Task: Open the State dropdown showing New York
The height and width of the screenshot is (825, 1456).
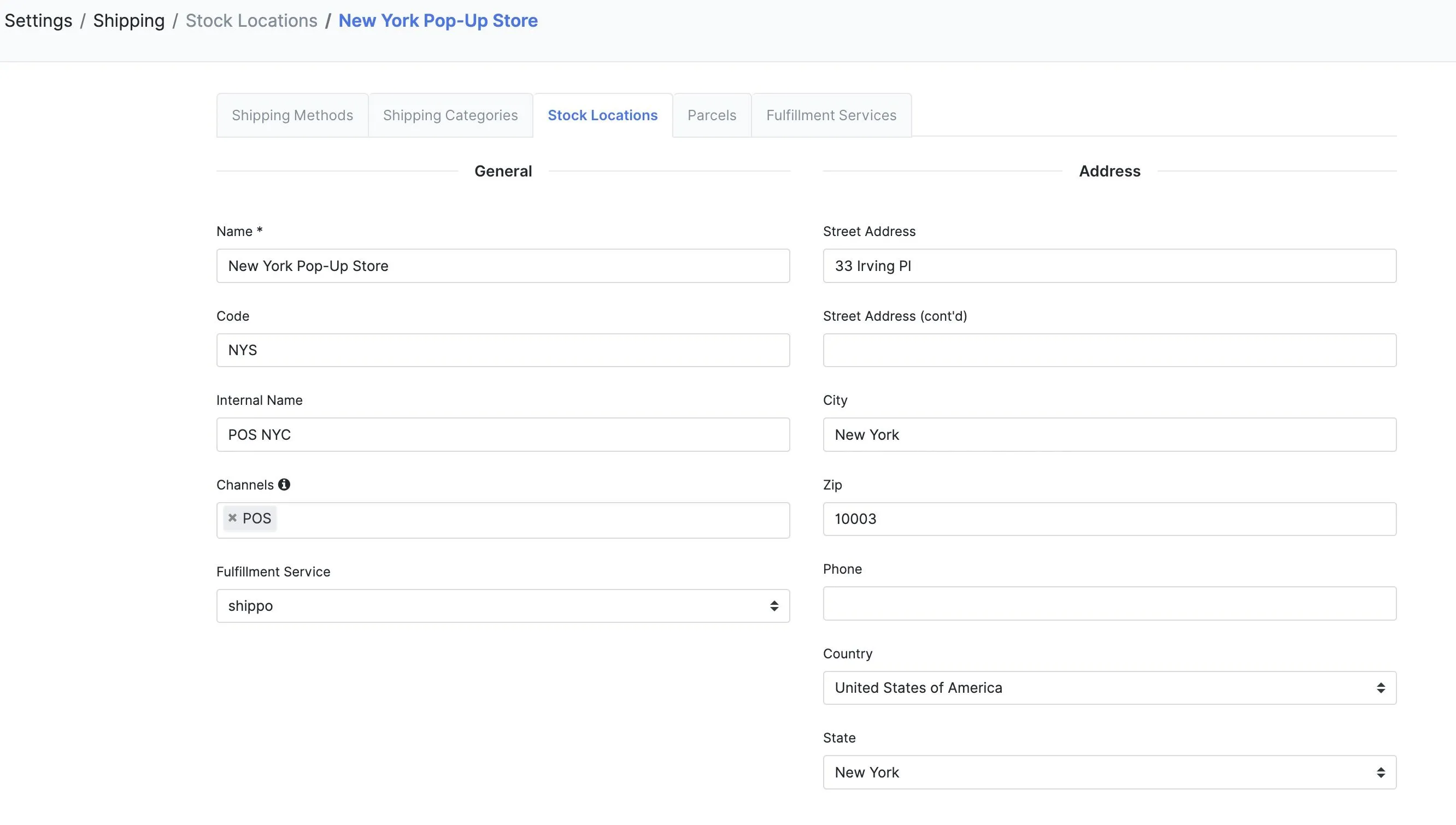Action: click(x=1109, y=773)
